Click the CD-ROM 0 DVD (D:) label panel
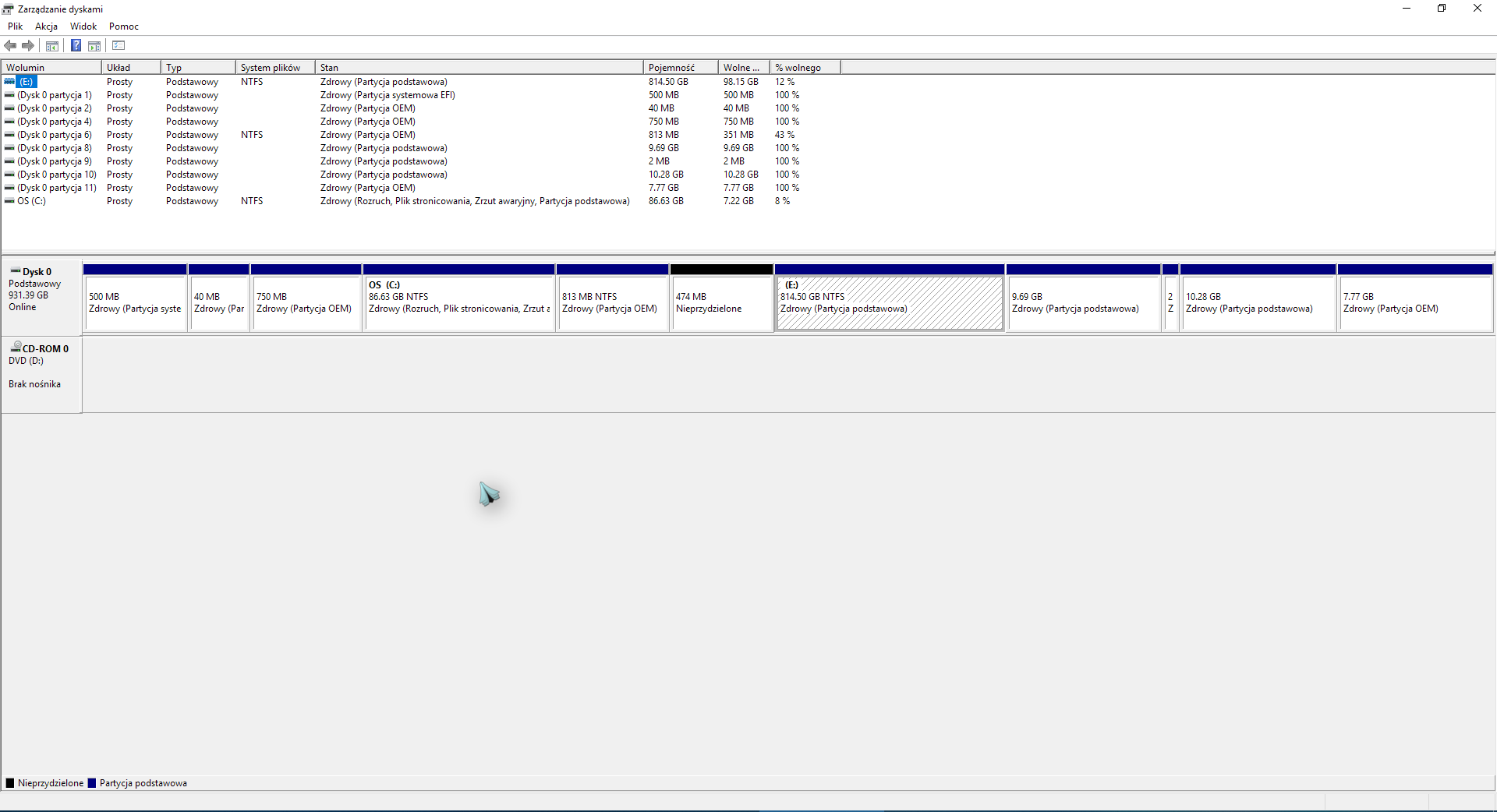Image resolution: width=1497 pixels, height=812 pixels. coord(41,375)
